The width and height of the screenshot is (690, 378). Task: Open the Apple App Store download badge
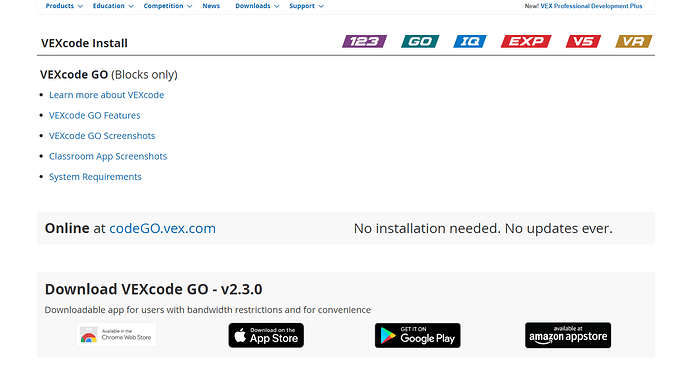point(266,335)
